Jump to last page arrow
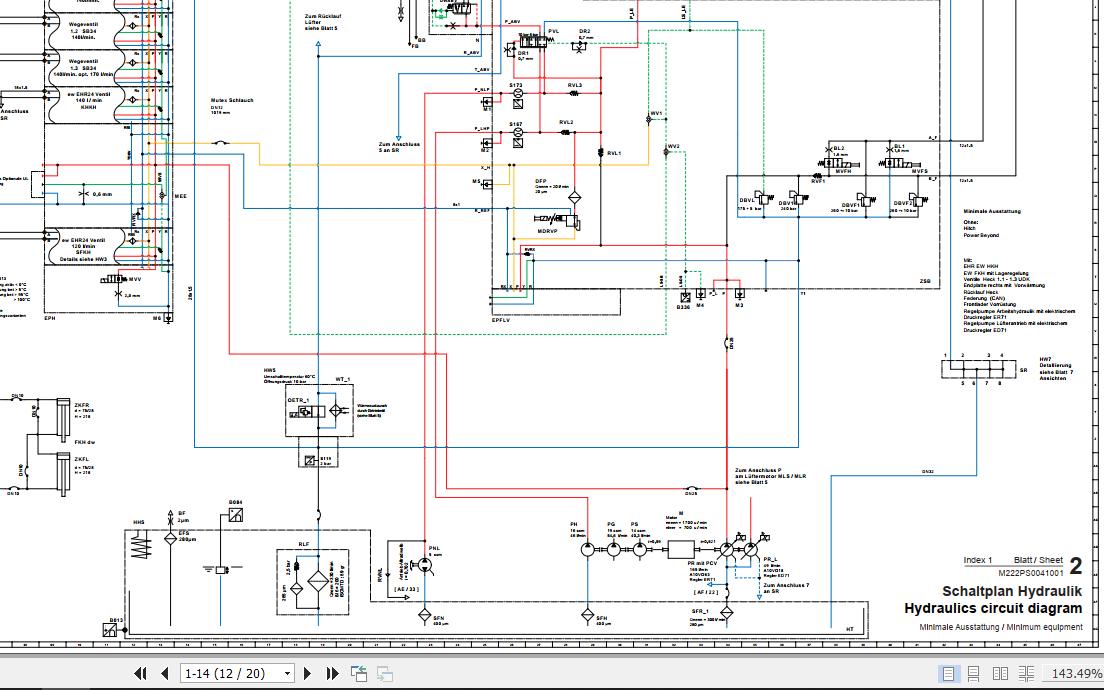Screen dimensions: 1104x690 (332, 674)
